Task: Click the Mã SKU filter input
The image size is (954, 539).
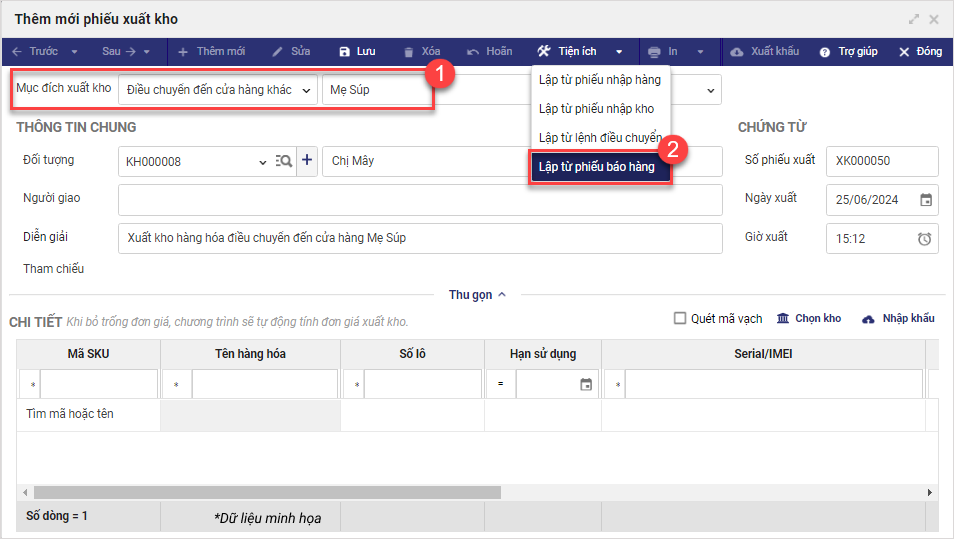Action: coord(99,384)
